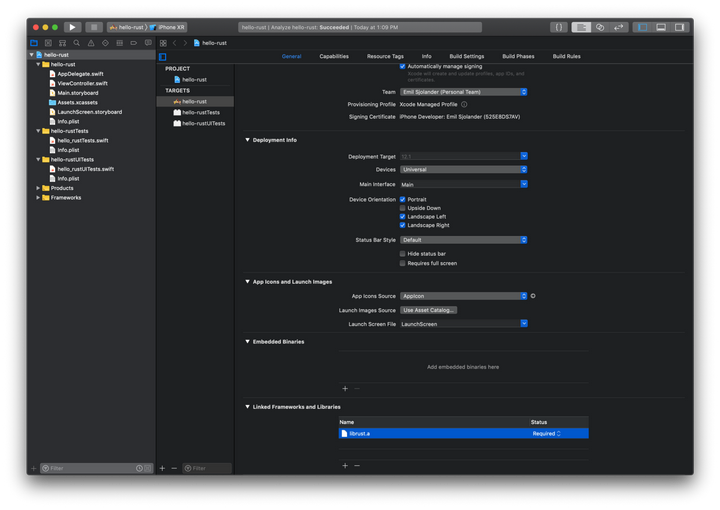
Task: Switch to the Assistant editor
Action: [600, 28]
